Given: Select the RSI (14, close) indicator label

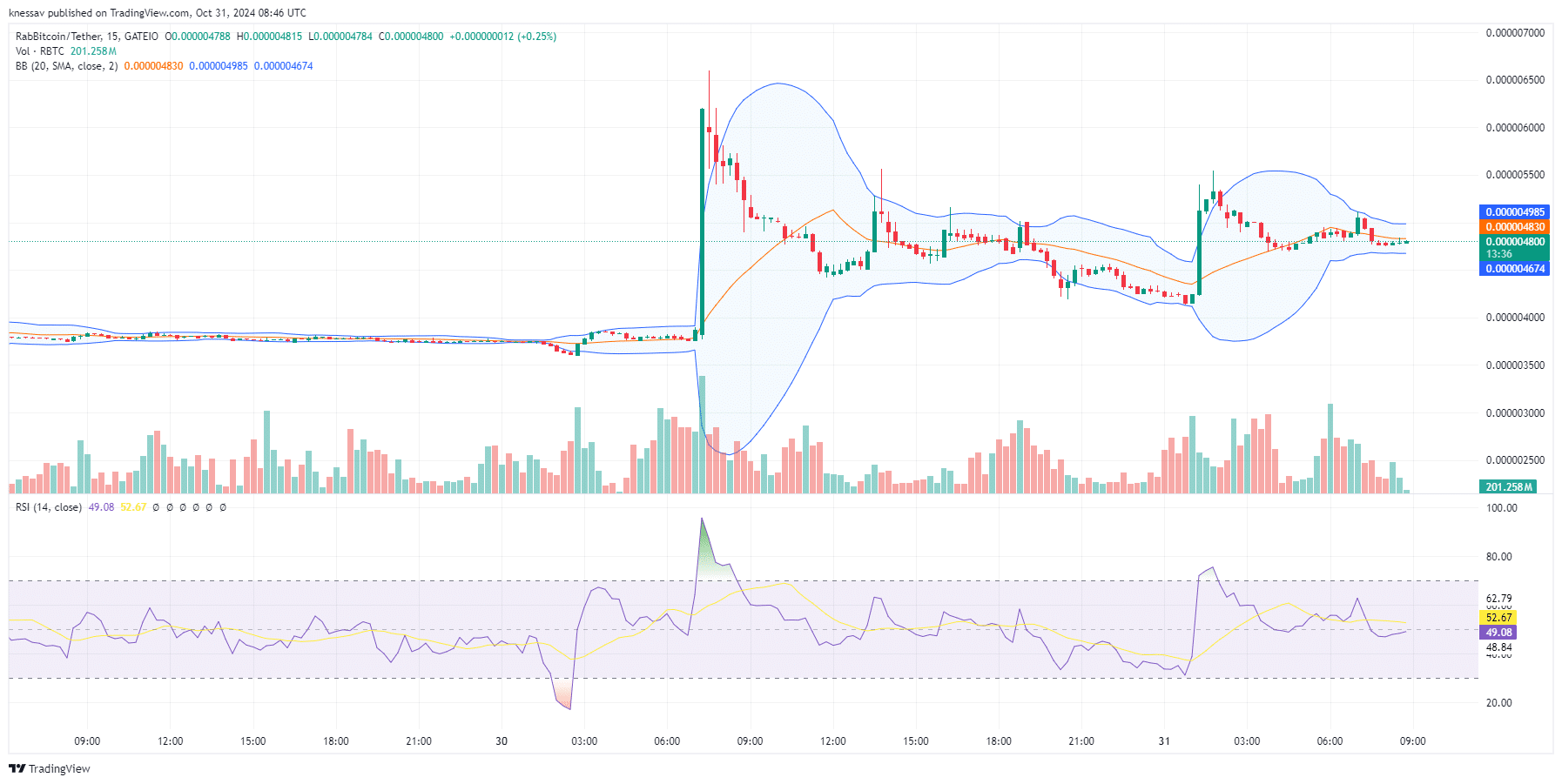Looking at the screenshot, I should coord(49,507).
